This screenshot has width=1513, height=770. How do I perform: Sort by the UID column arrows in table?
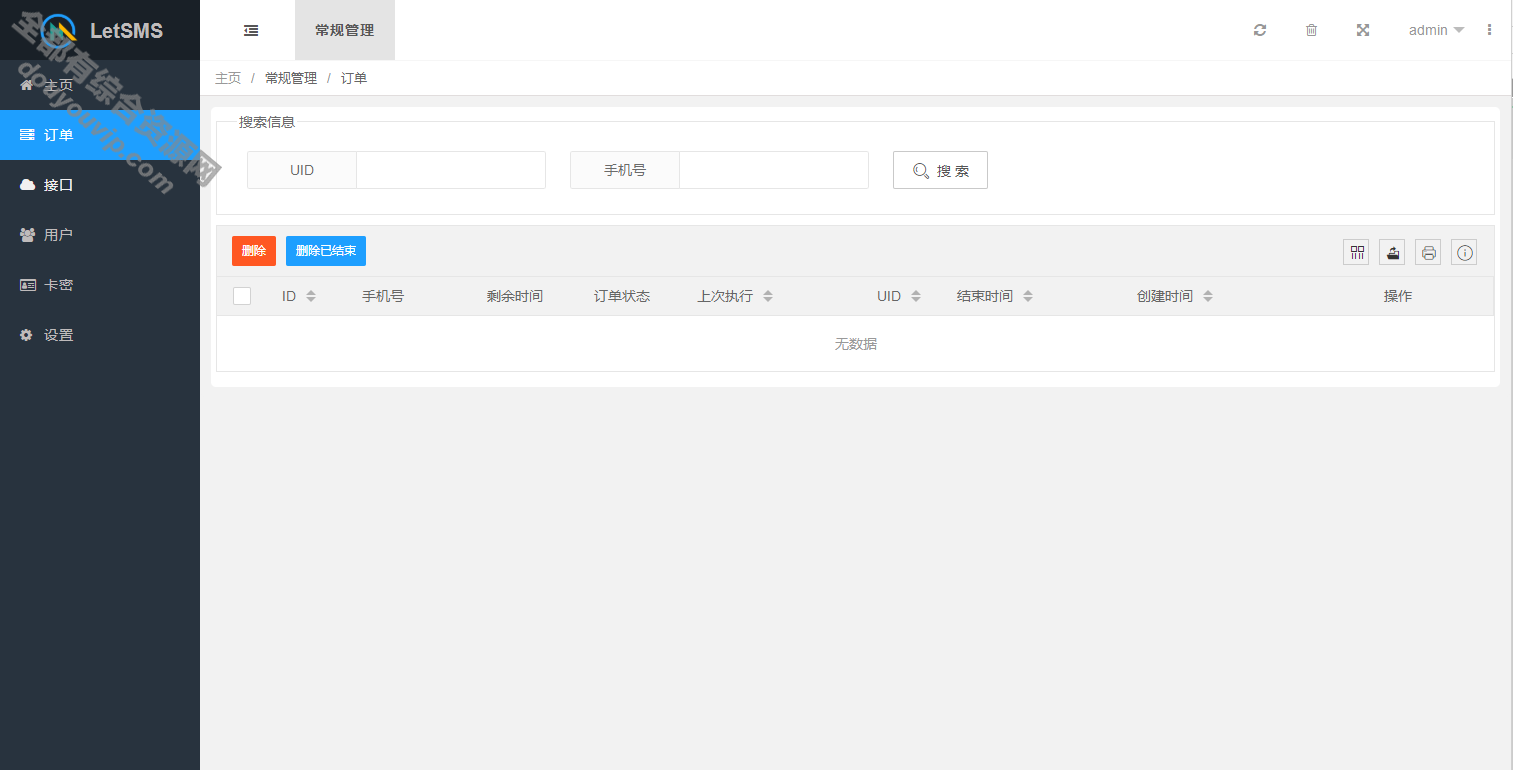point(916,296)
